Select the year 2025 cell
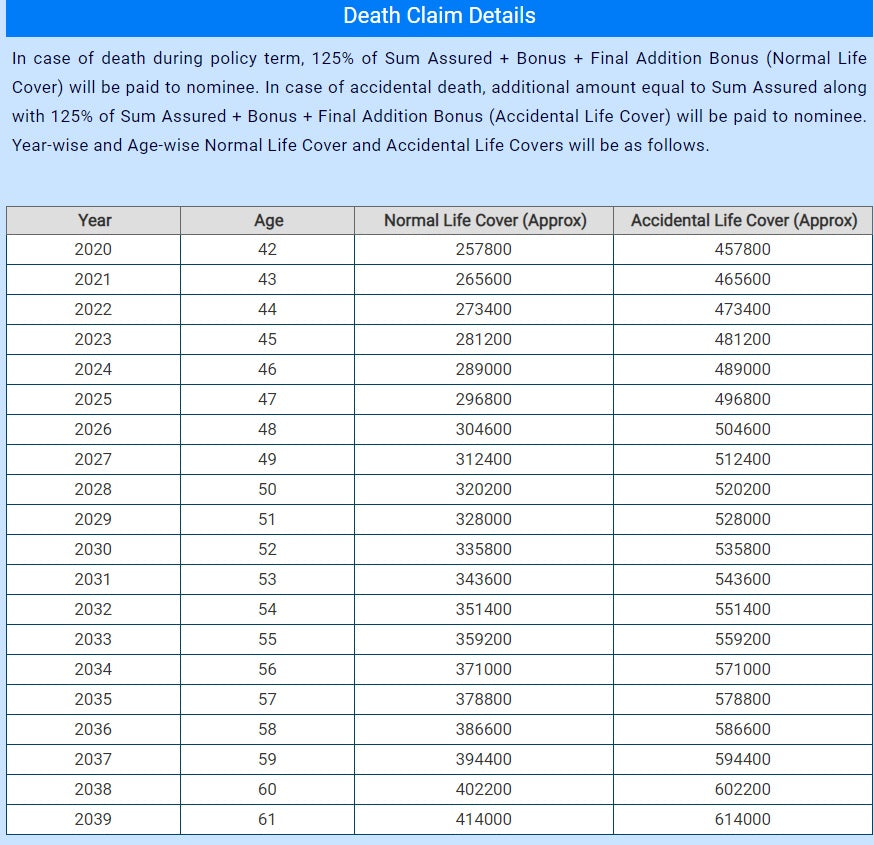 (93, 400)
